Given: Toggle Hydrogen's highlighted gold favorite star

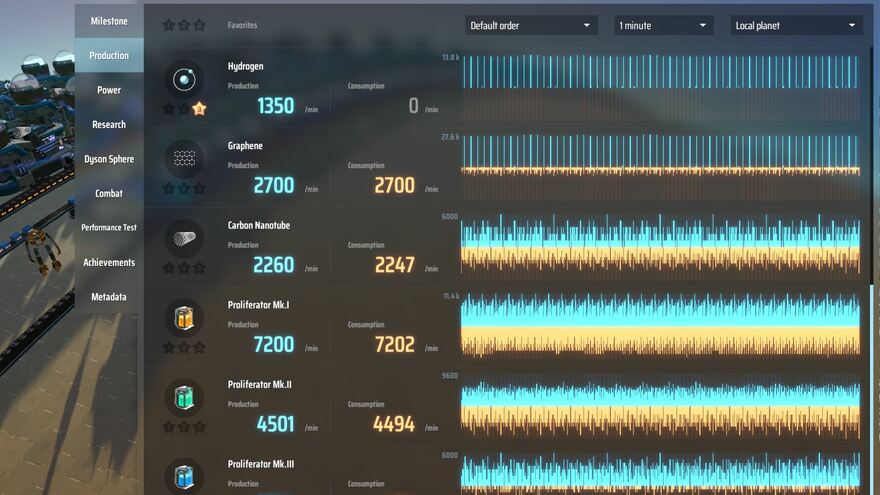Looking at the screenshot, I should (x=199, y=108).
